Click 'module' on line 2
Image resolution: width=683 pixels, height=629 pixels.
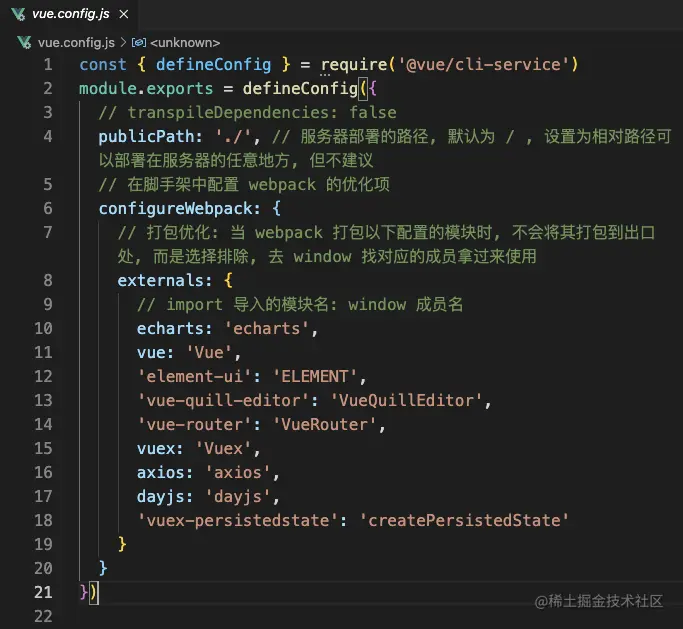pyautogui.click(x=108, y=88)
